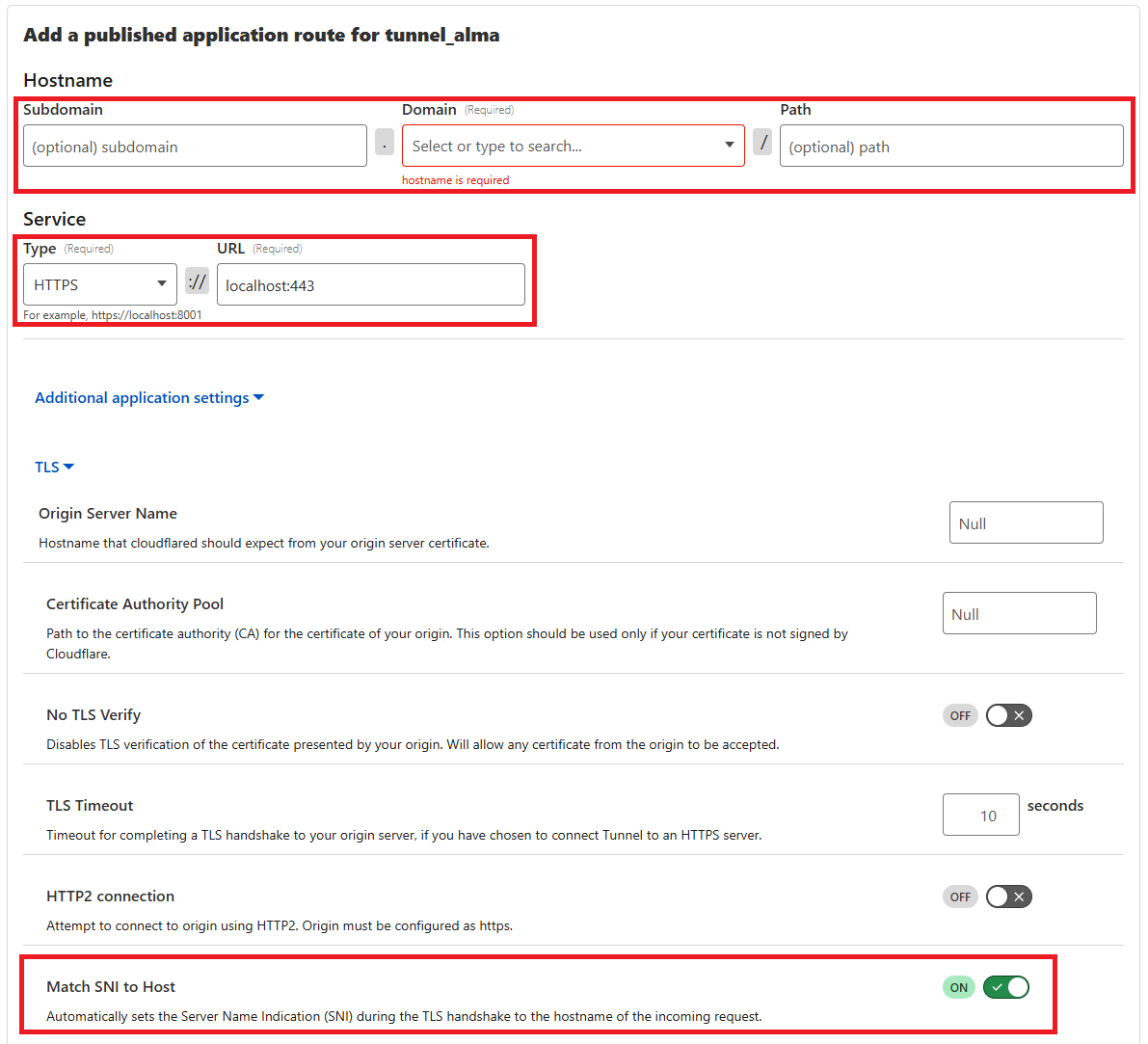Screen dimensions: 1148x1044
Task: Click the Origin Server Name Null field
Action: (x=1026, y=522)
